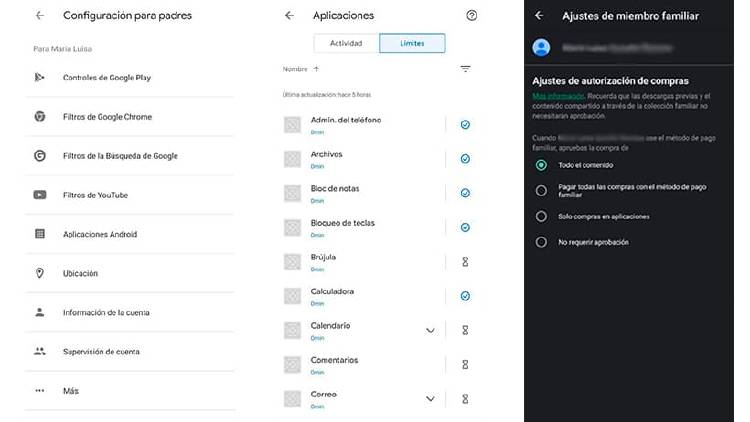Screen dimensions: 750x422
Task: Select 'Solo compras en aplicaciones' option
Action: 541,216
